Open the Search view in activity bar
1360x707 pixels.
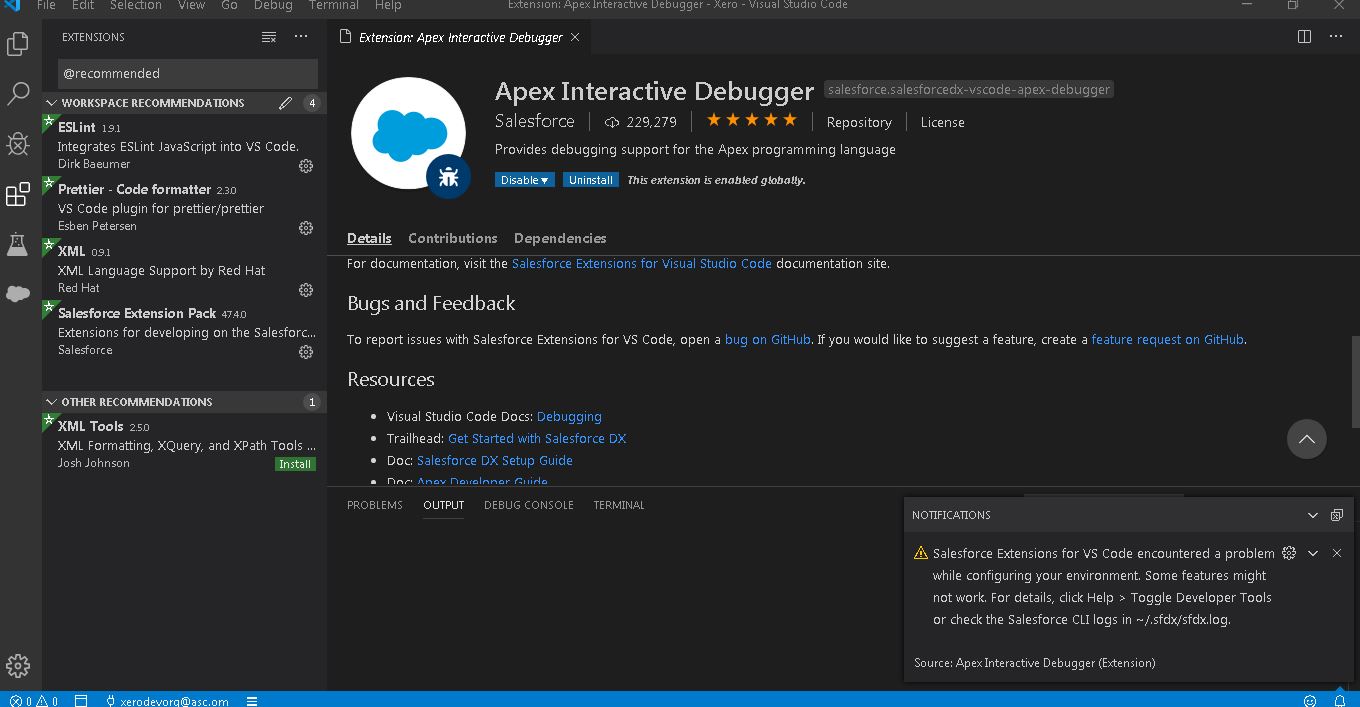pos(18,94)
